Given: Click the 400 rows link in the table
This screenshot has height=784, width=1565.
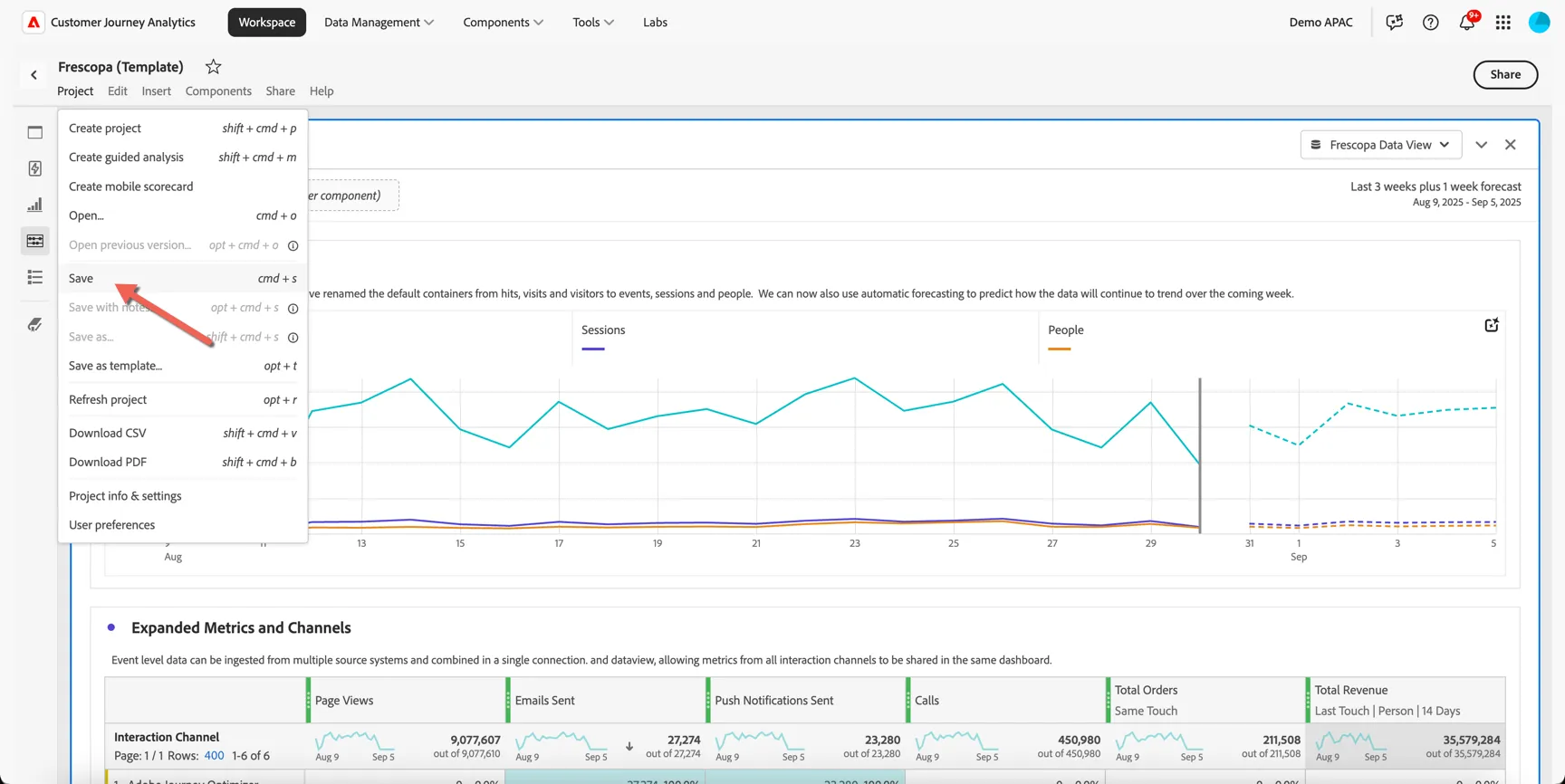Looking at the screenshot, I should 214,755.
